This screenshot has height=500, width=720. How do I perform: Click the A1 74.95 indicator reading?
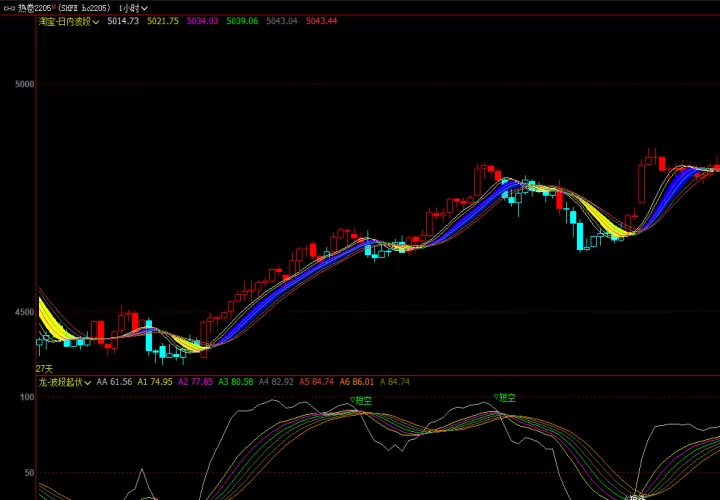tap(155, 382)
